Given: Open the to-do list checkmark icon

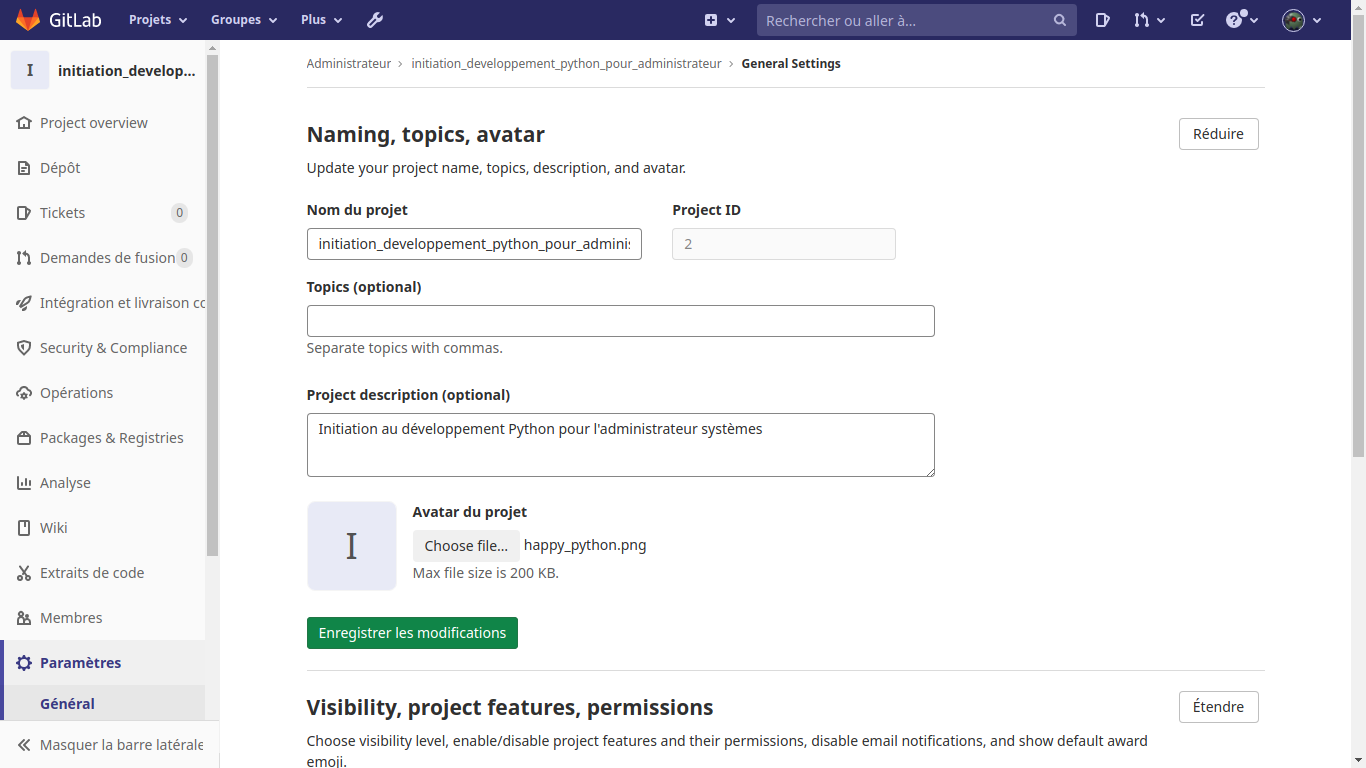Looking at the screenshot, I should coord(1197,20).
